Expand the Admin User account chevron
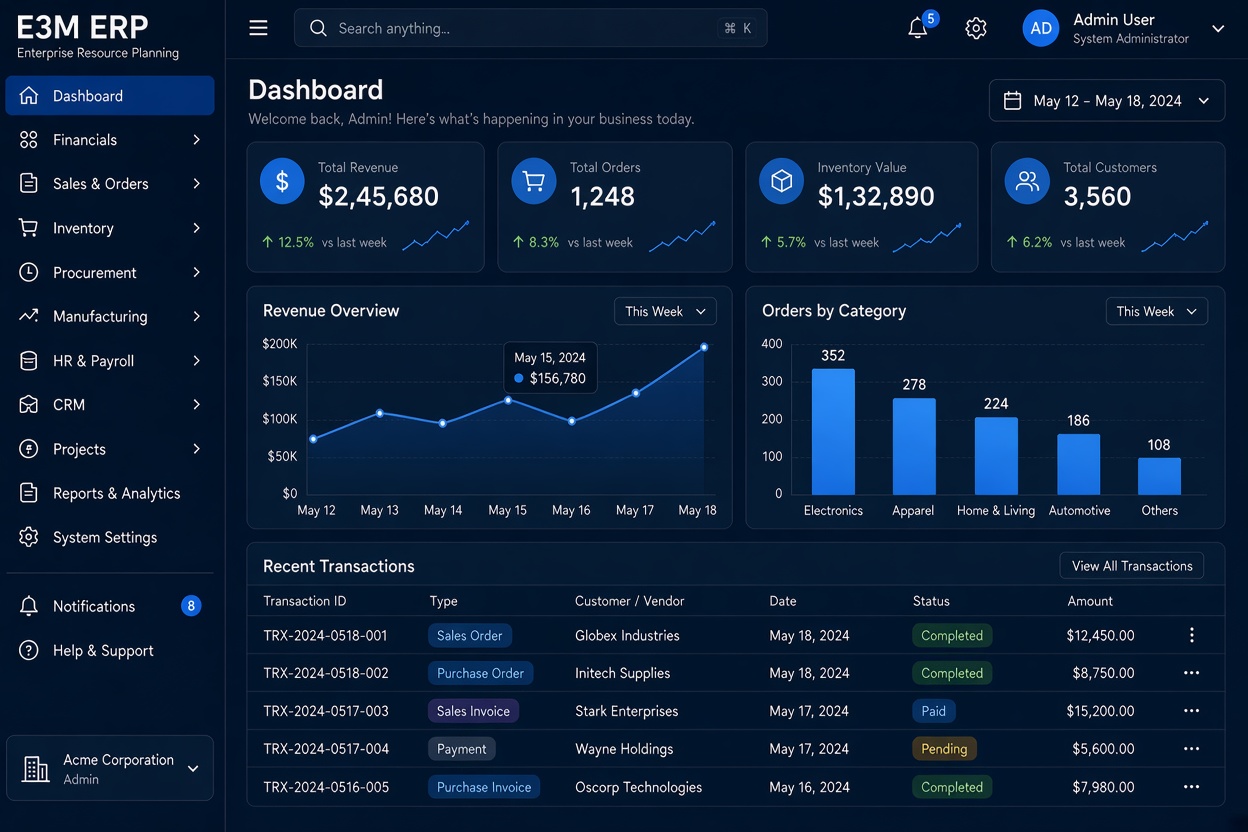Image resolution: width=1248 pixels, height=832 pixels. [1218, 28]
